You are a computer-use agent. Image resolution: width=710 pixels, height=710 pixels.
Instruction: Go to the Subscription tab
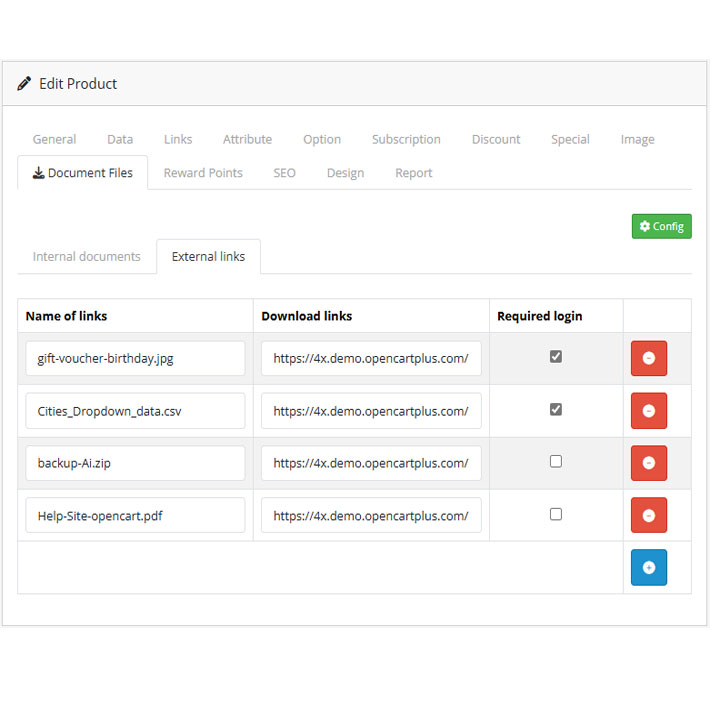[x=406, y=139]
